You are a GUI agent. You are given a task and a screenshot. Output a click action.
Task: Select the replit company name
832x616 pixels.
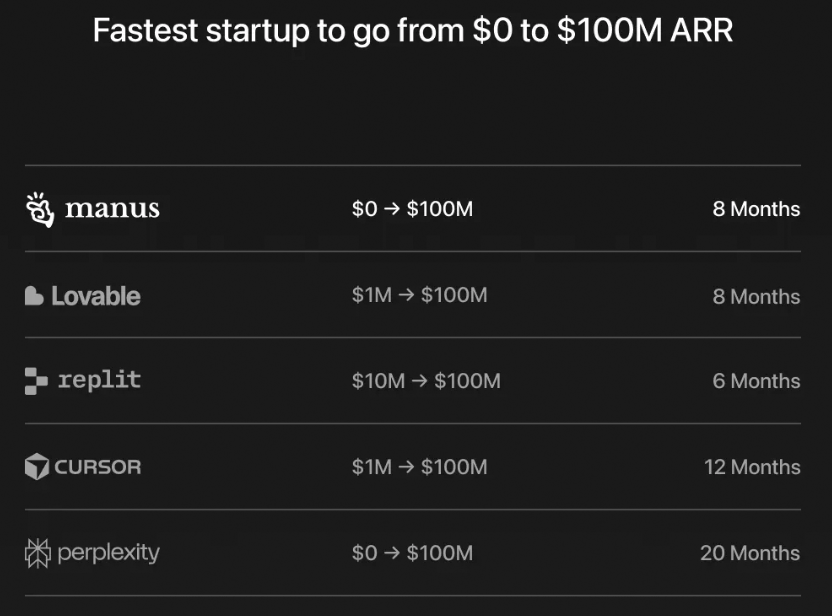click(x=99, y=380)
